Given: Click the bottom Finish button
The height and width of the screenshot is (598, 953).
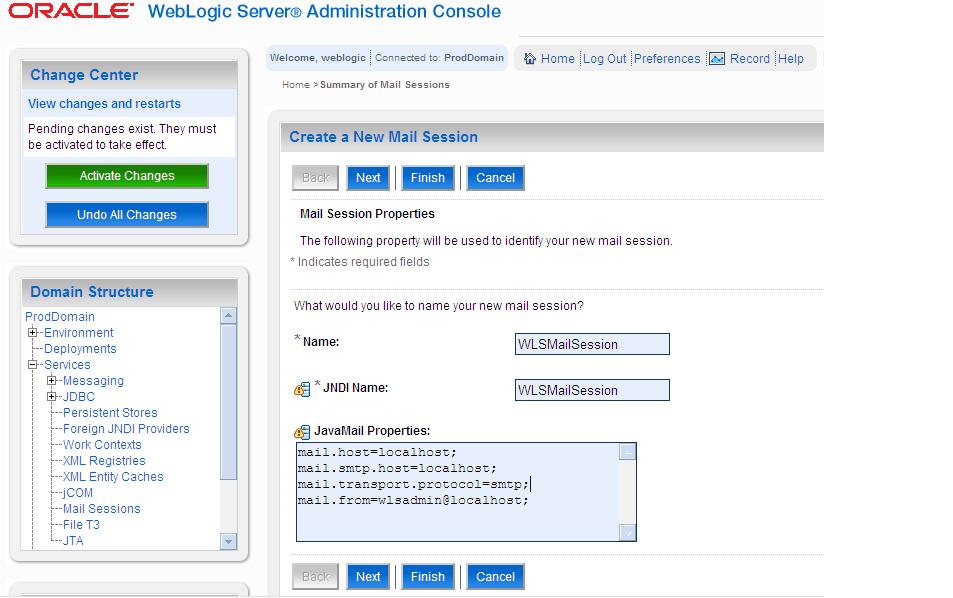Looking at the screenshot, I should [427, 577].
